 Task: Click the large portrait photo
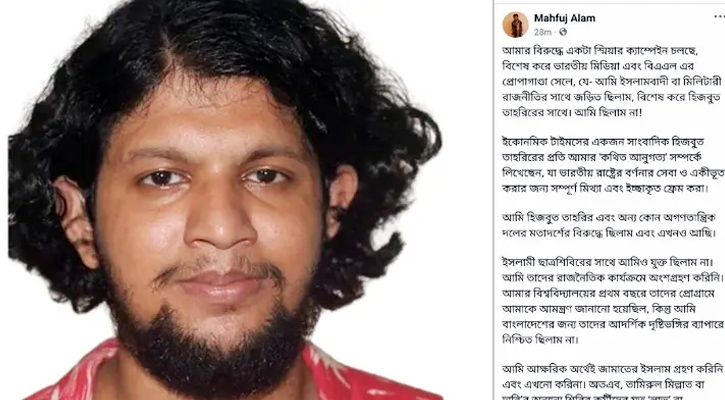coord(225,200)
